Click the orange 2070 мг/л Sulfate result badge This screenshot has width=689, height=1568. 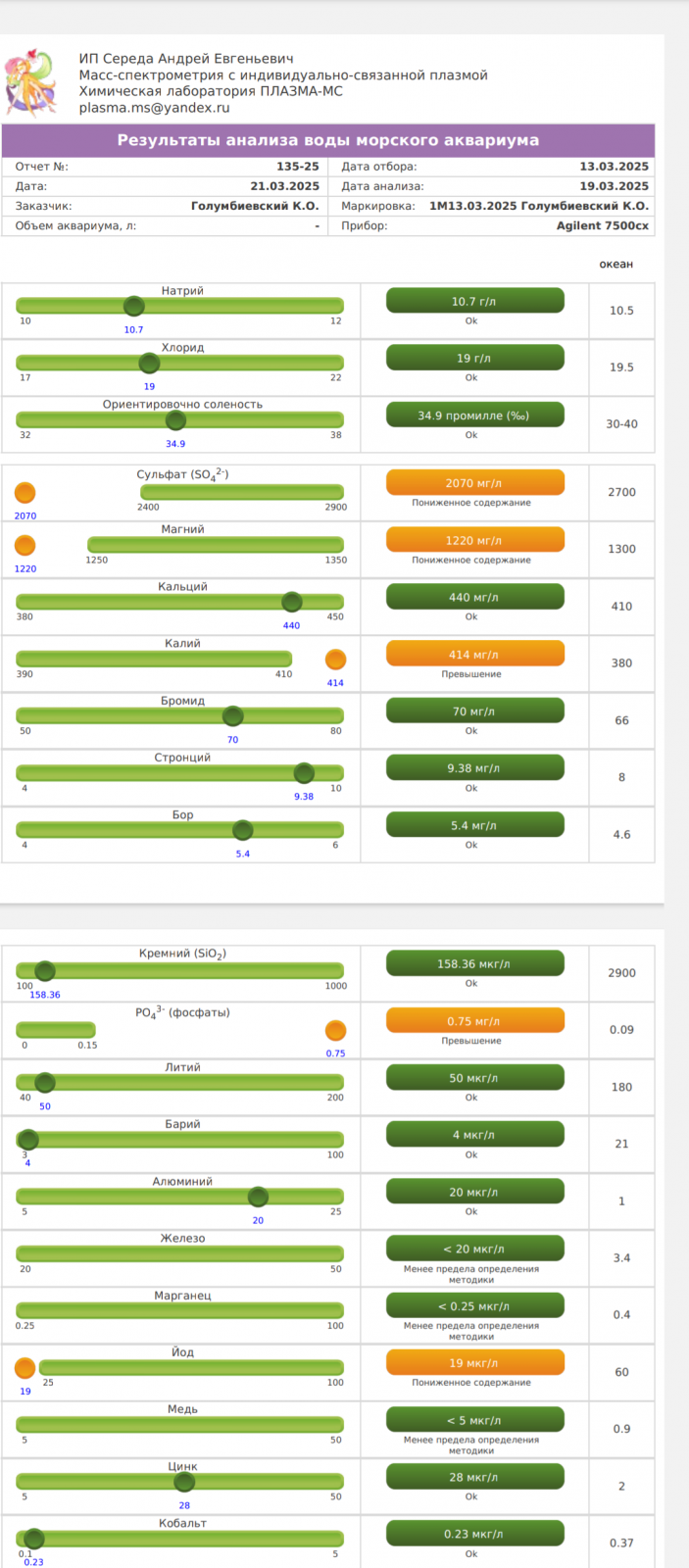474,483
